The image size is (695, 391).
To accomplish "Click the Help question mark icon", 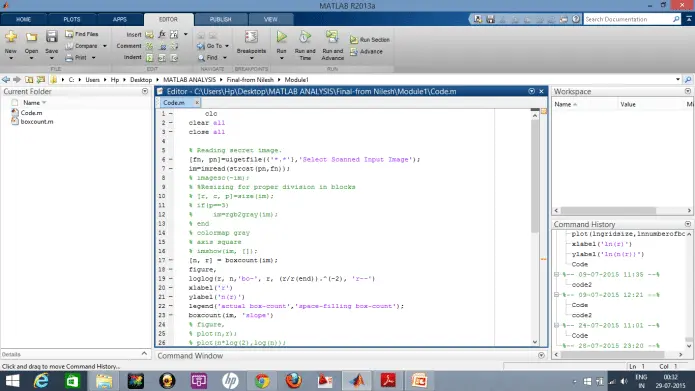I will point(576,19).
